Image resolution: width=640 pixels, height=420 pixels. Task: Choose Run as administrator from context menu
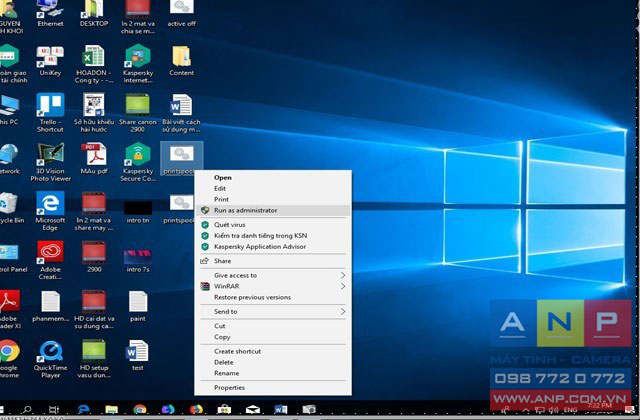[x=273, y=210]
